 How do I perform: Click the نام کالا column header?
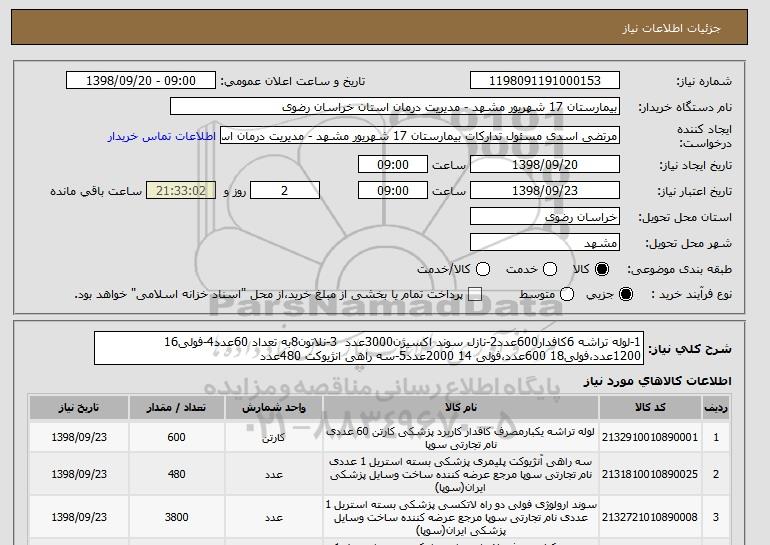click(461, 408)
